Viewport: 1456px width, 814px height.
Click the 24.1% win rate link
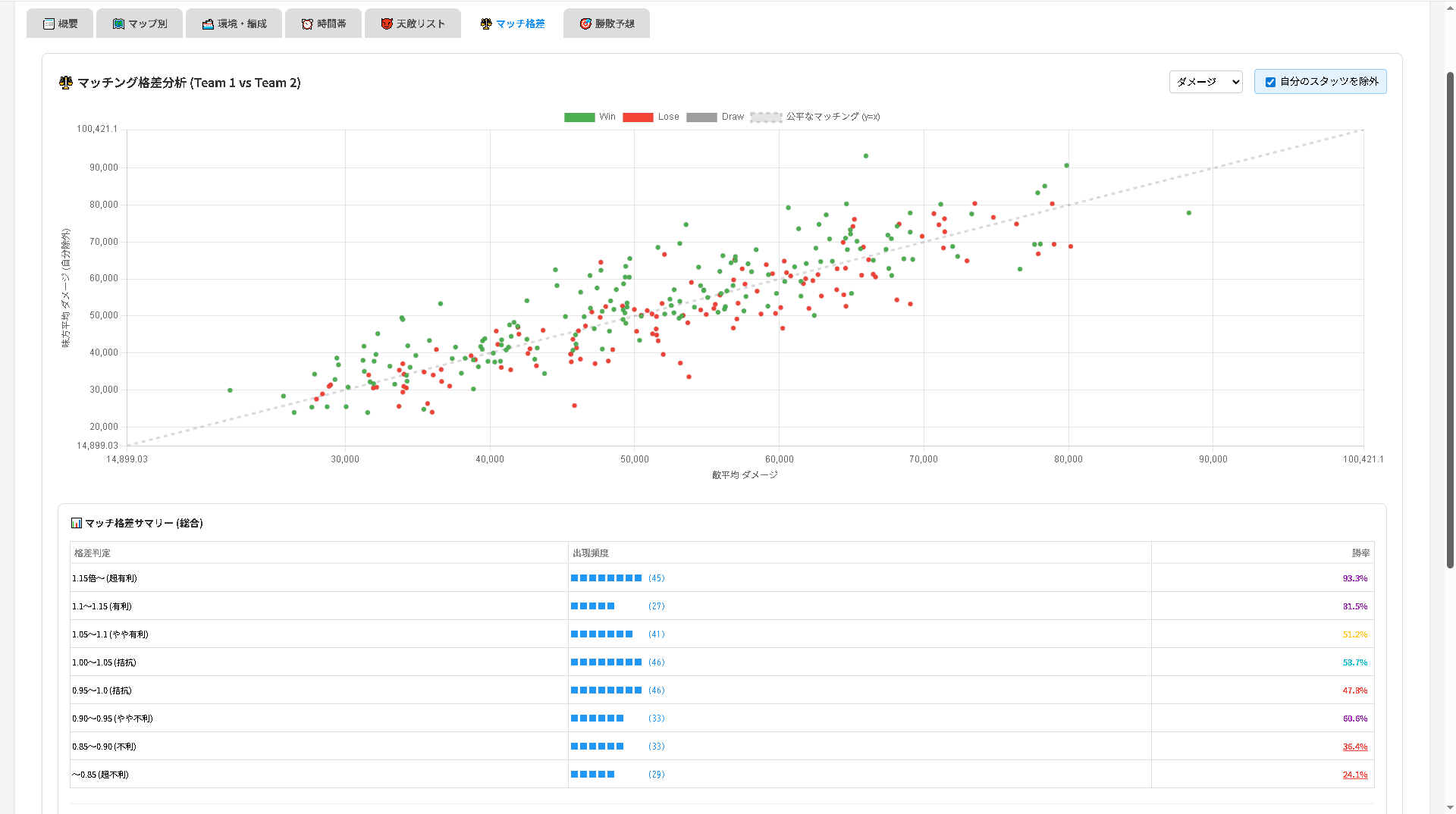[x=1354, y=775]
